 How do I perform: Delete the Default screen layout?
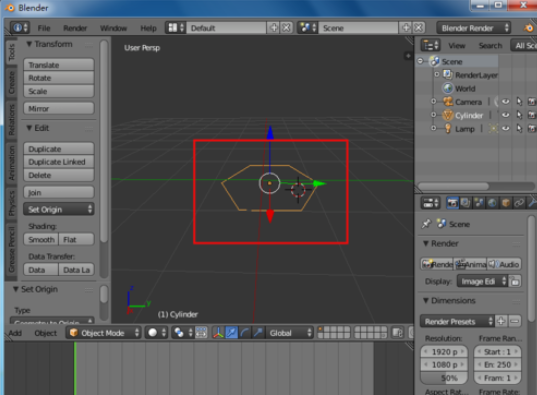[x=286, y=27]
